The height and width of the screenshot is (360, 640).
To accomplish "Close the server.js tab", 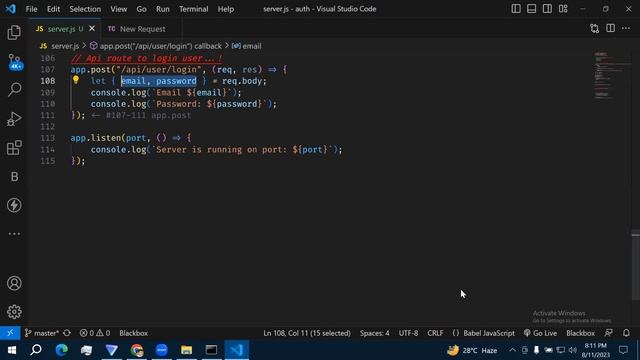I will 92,29.
